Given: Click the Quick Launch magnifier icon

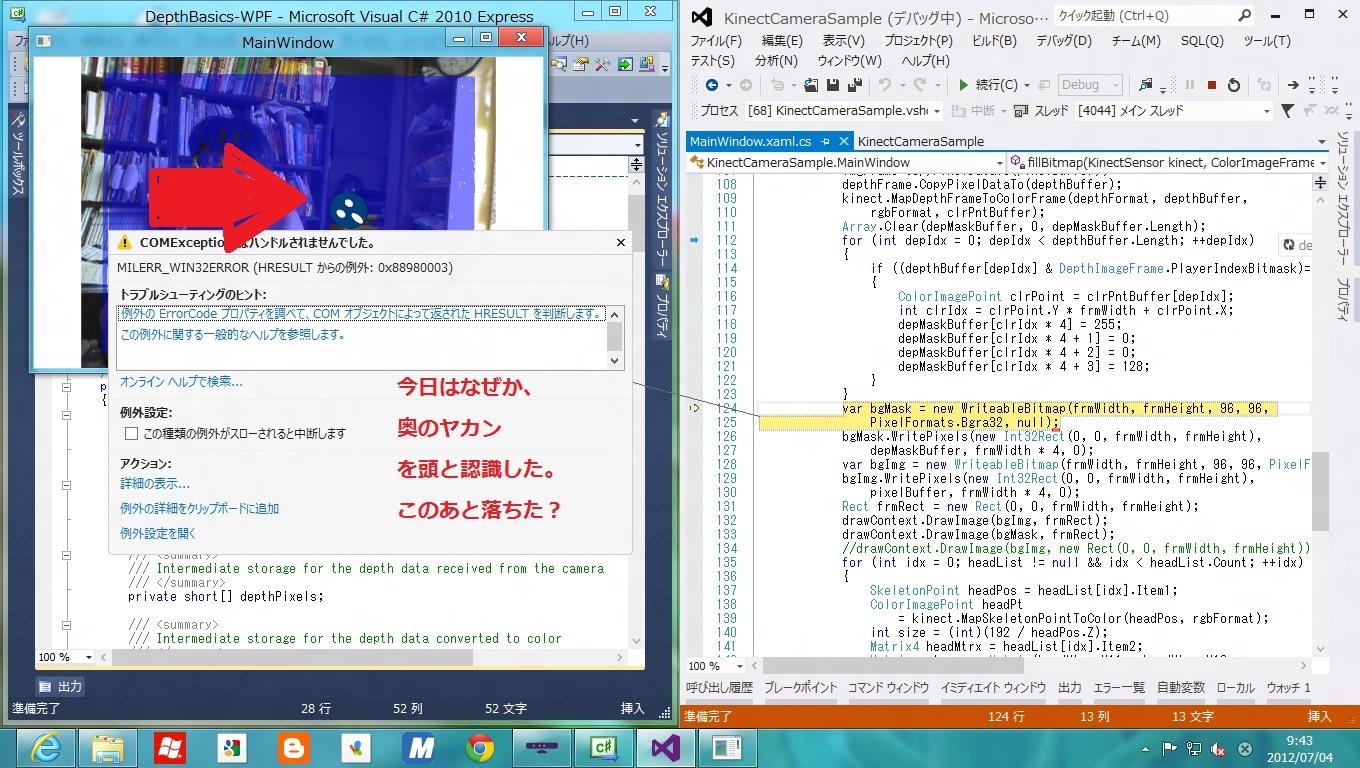Looking at the screenshot, I should [1245, 16].
